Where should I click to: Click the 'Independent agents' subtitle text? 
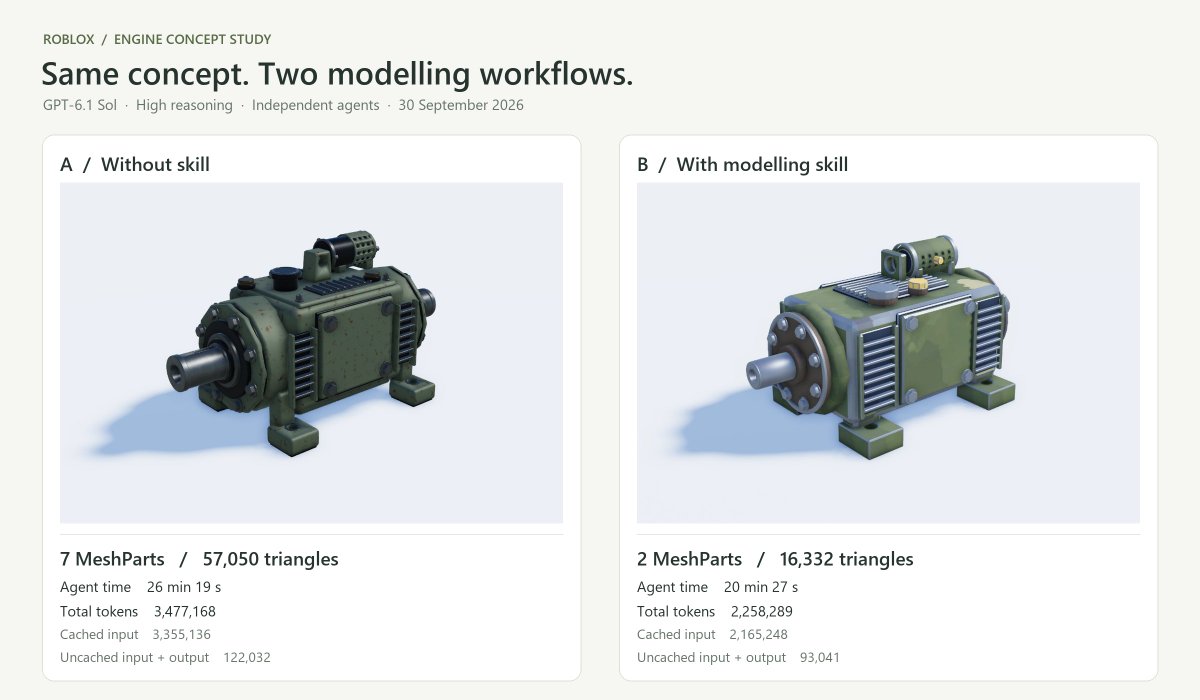[x=316, y=105]
